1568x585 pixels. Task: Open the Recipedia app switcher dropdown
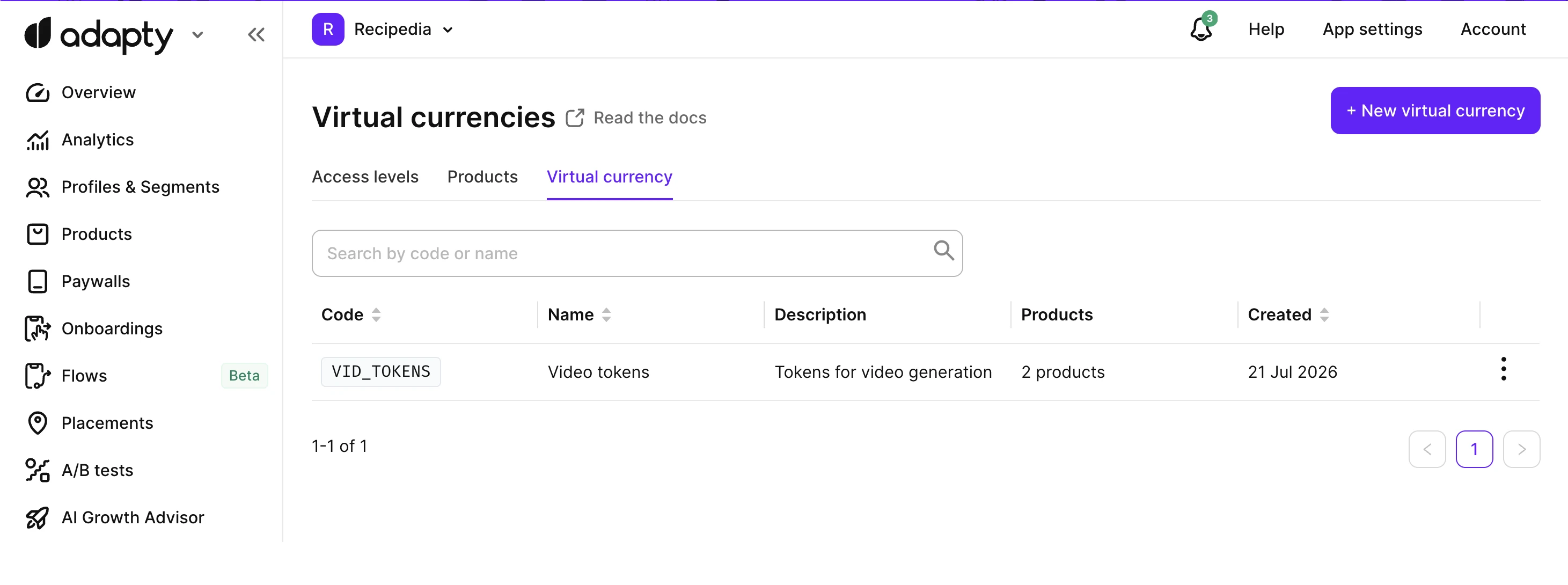(448, 30)
